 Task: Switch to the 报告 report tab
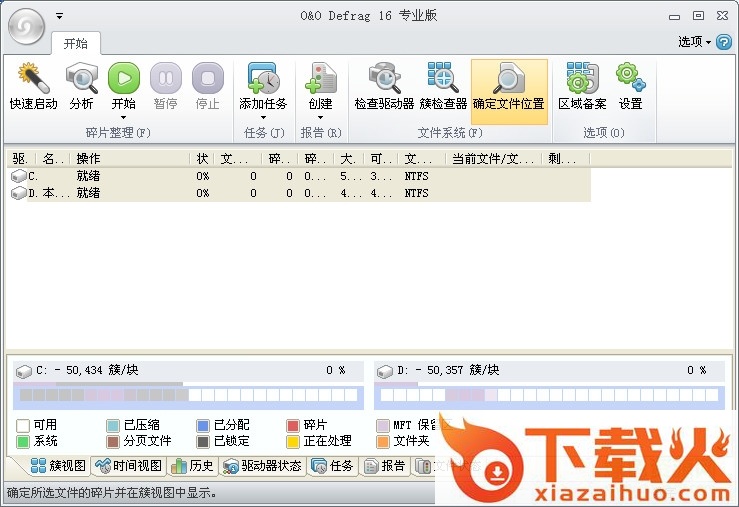385,466
